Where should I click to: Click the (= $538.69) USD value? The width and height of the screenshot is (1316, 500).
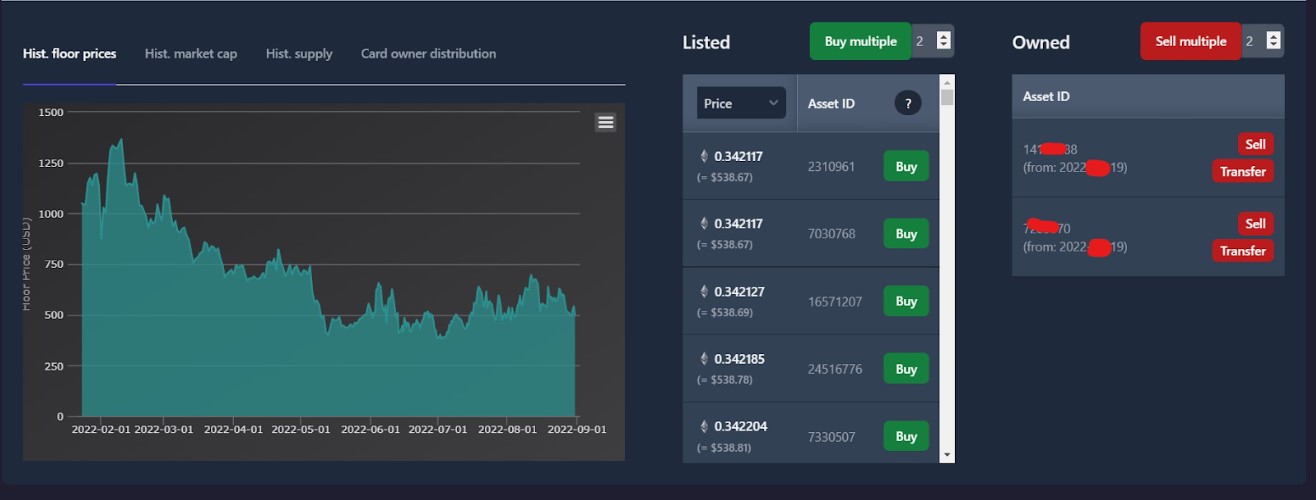[725, 312]
